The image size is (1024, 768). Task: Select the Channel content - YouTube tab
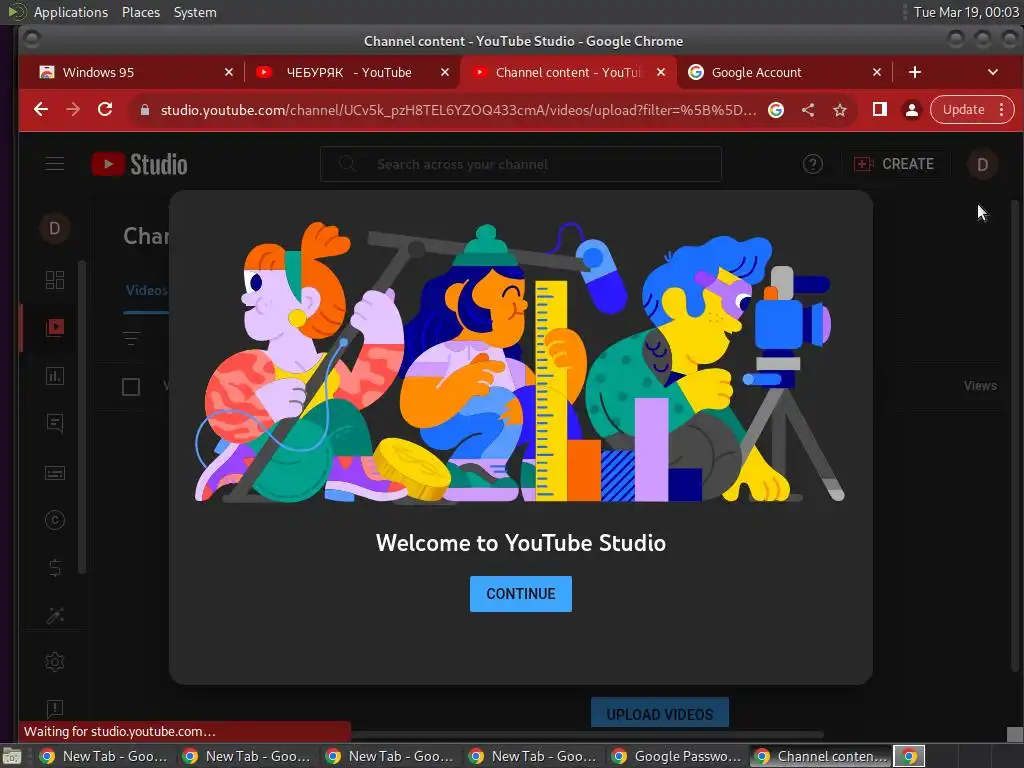(x=567, y=72)
